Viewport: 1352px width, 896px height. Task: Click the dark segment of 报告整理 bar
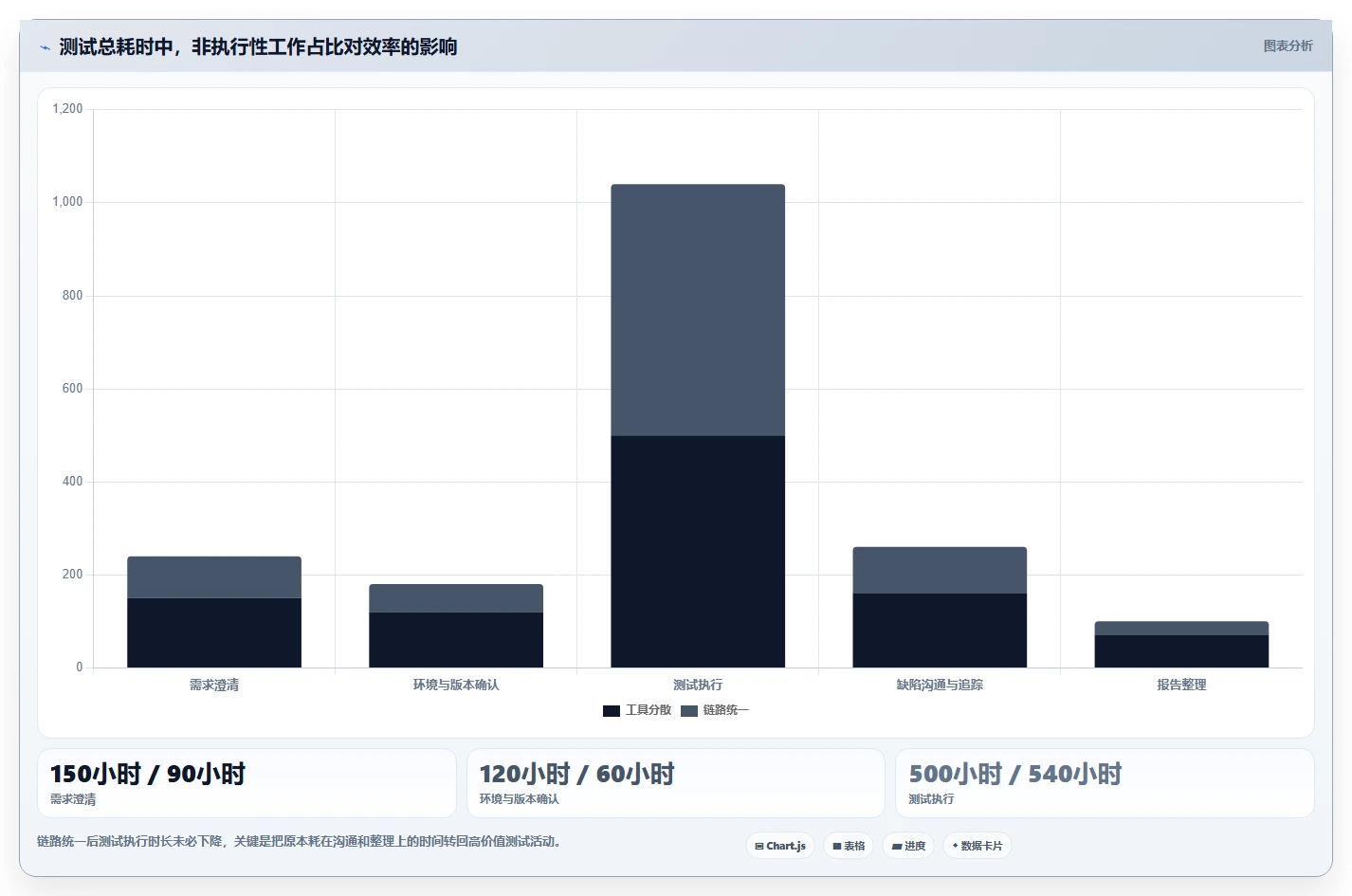coord(1181,651)
